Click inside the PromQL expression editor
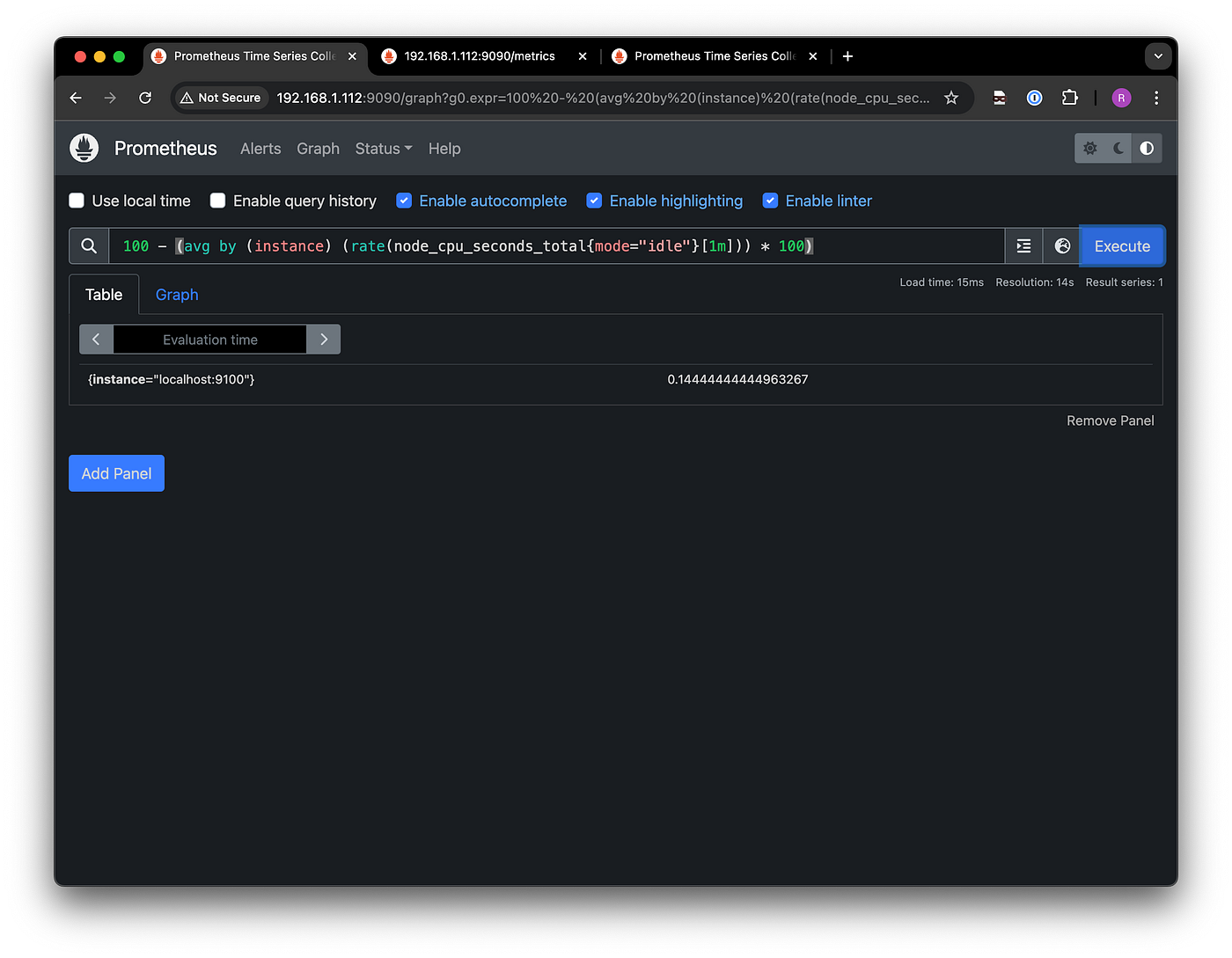Viewport: 1232px width, 958px height. (x=556, y=246)
